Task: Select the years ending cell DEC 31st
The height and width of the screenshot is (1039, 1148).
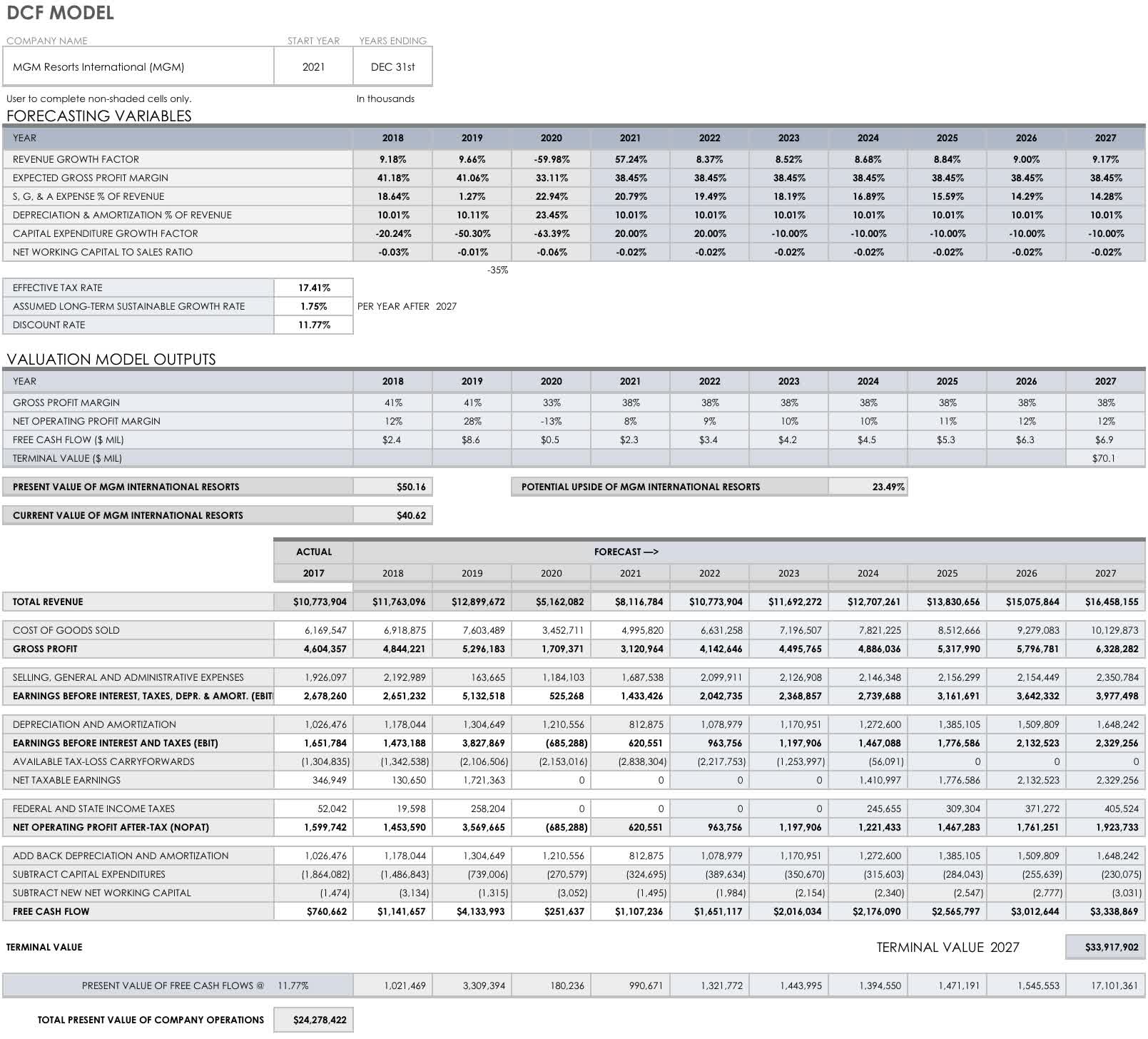Action: pos(392,67)
